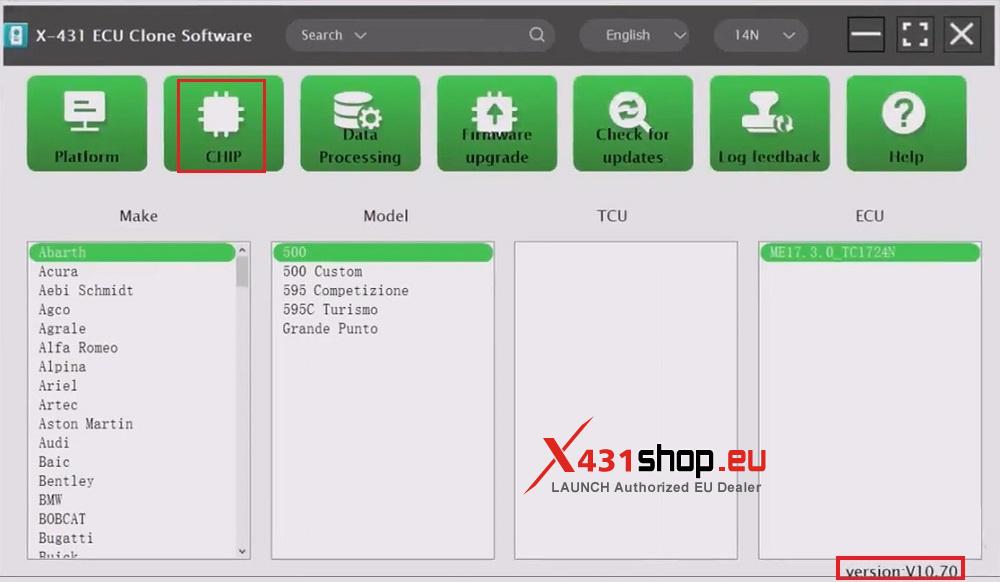The width and height of the screenshot is (1000, 582).
Task: Click the Make list scrollbar thumb
Action: [242, 273]
